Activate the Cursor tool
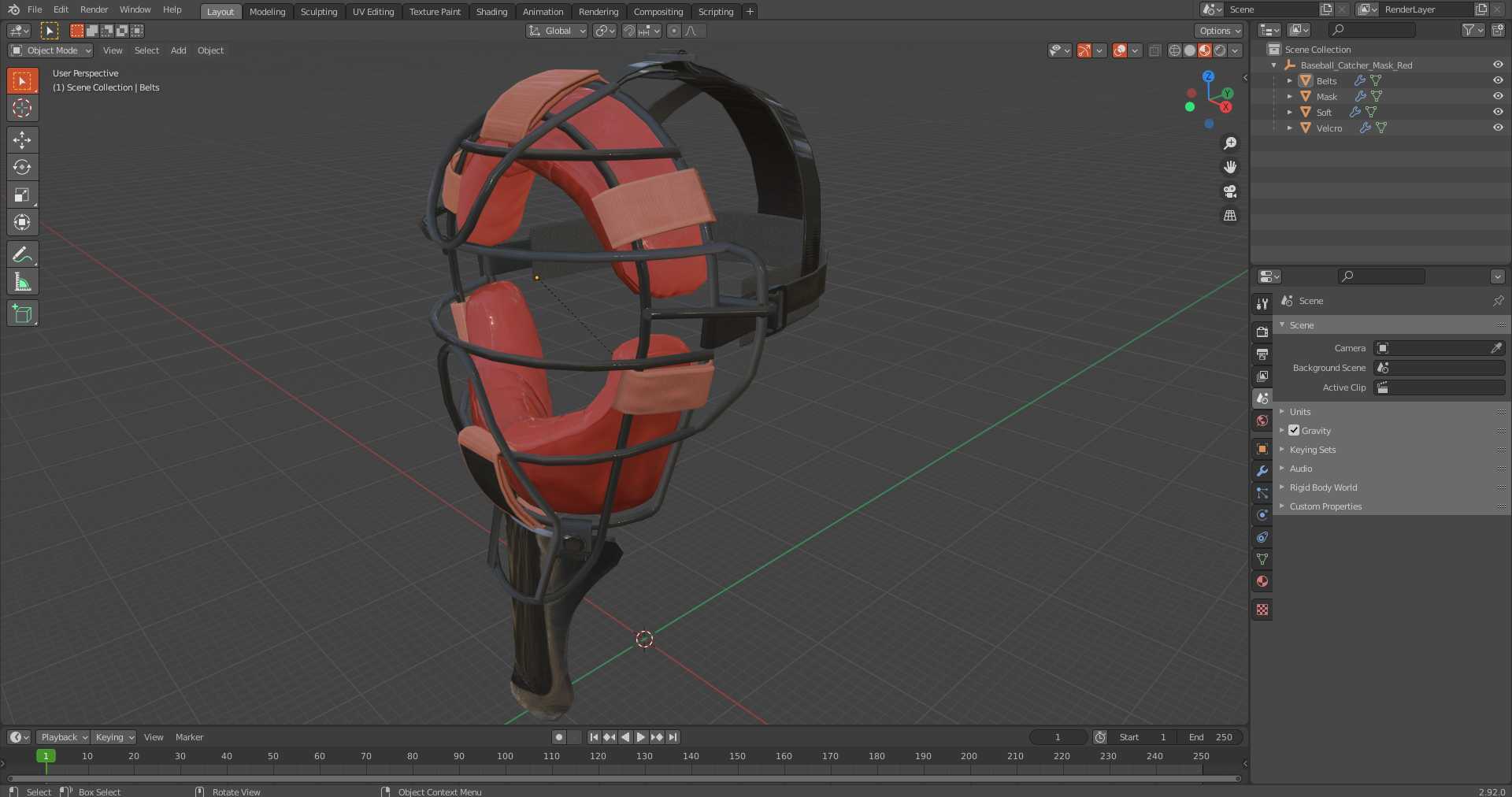 point(22,108)
